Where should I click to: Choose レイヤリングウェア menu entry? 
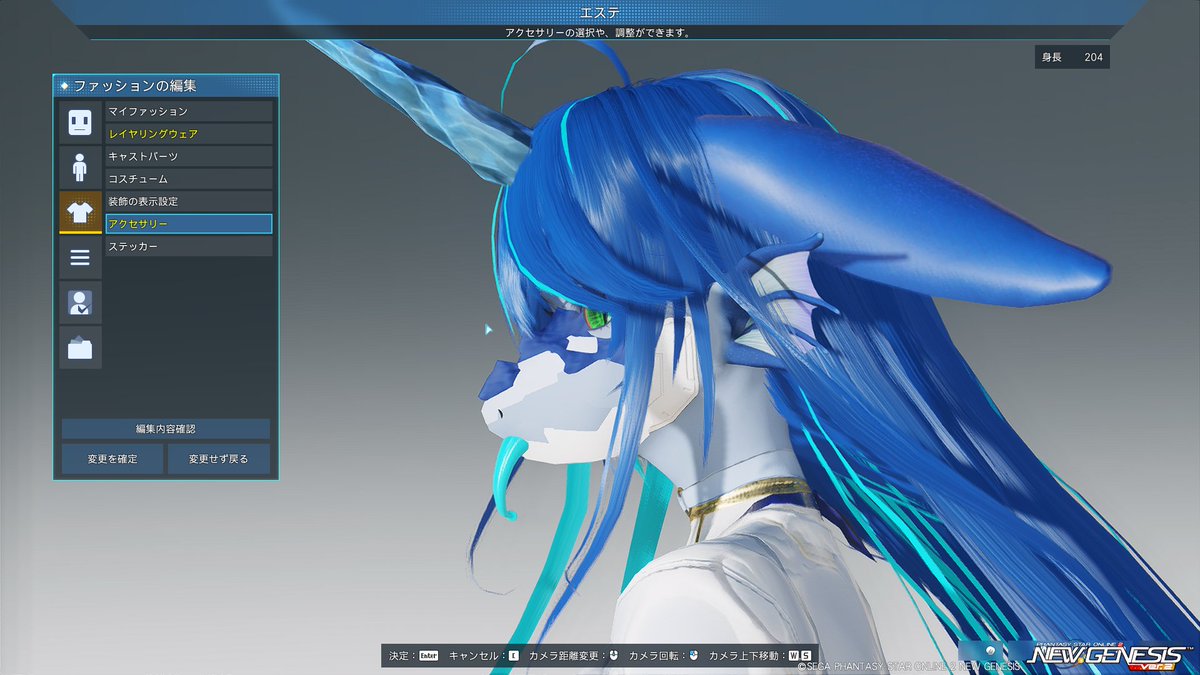[189, 134]
